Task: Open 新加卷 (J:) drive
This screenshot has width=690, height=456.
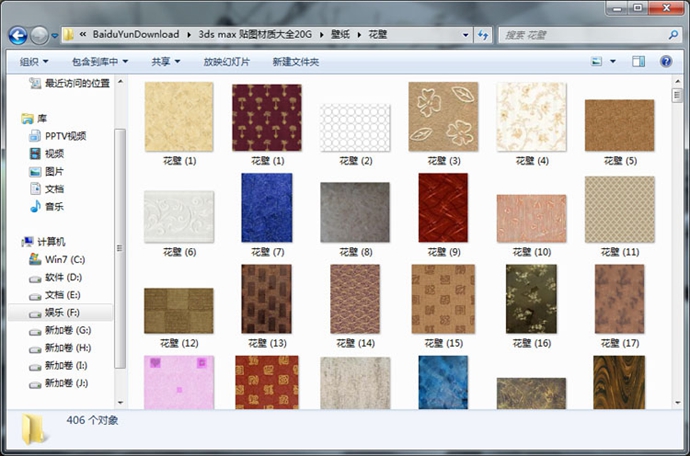Action: [x=59, y=383]
